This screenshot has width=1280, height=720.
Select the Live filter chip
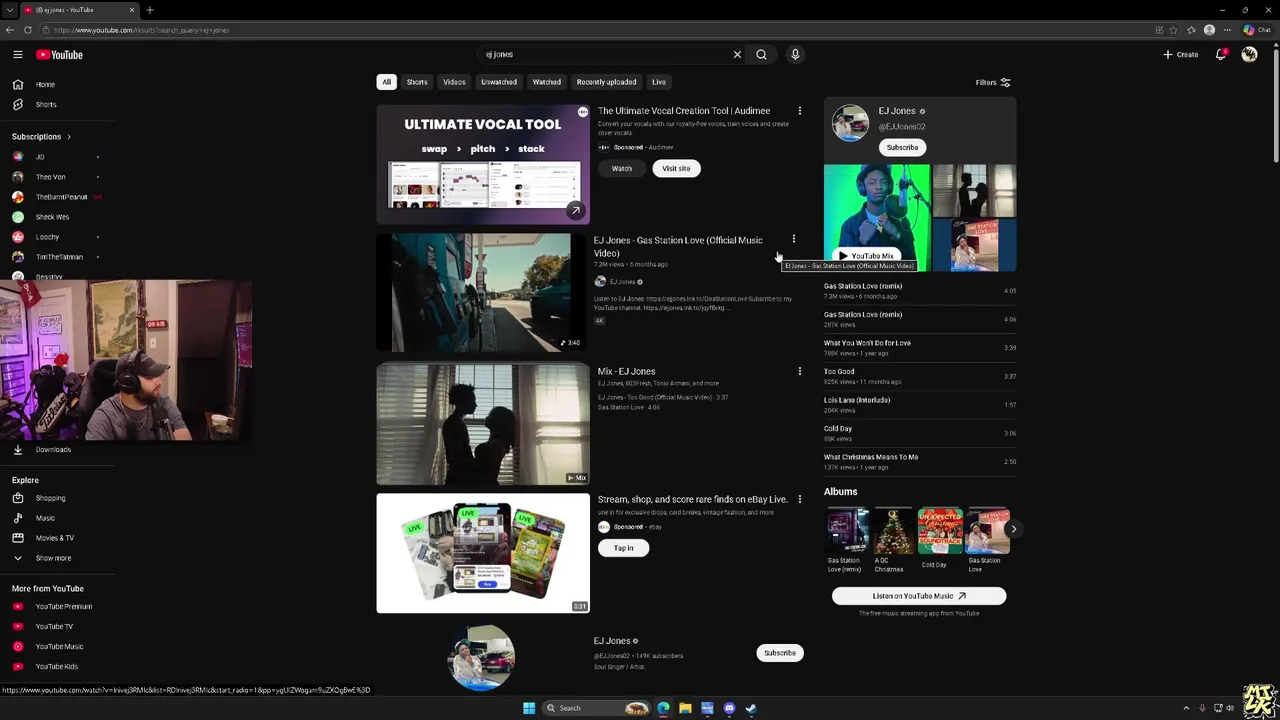coord(659,82)
